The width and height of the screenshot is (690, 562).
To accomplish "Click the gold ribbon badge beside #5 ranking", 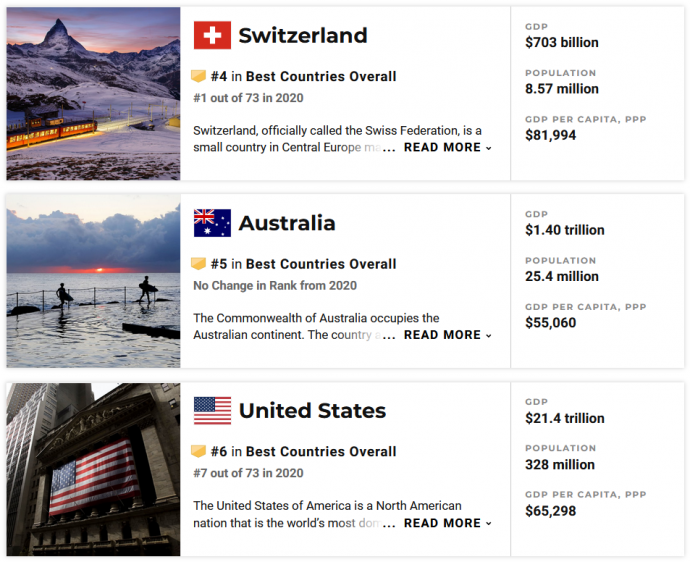I will coord(198,264).
